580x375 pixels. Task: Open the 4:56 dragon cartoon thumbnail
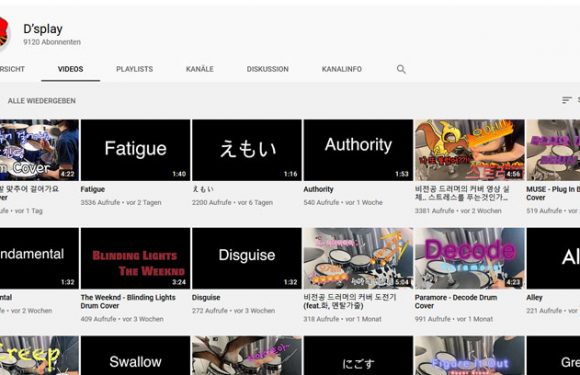point(469,150)
